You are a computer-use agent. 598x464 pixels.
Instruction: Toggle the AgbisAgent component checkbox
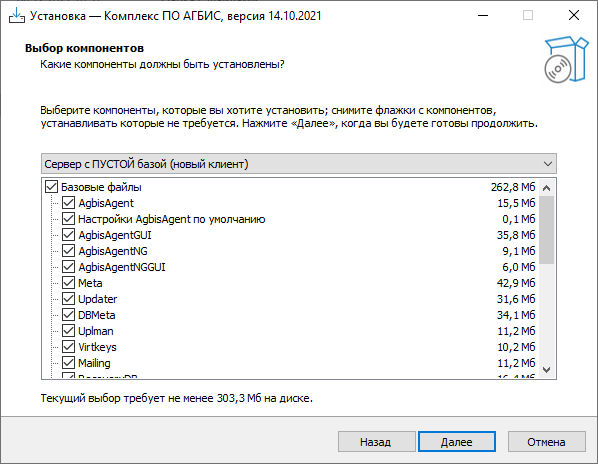pos(68,203)
